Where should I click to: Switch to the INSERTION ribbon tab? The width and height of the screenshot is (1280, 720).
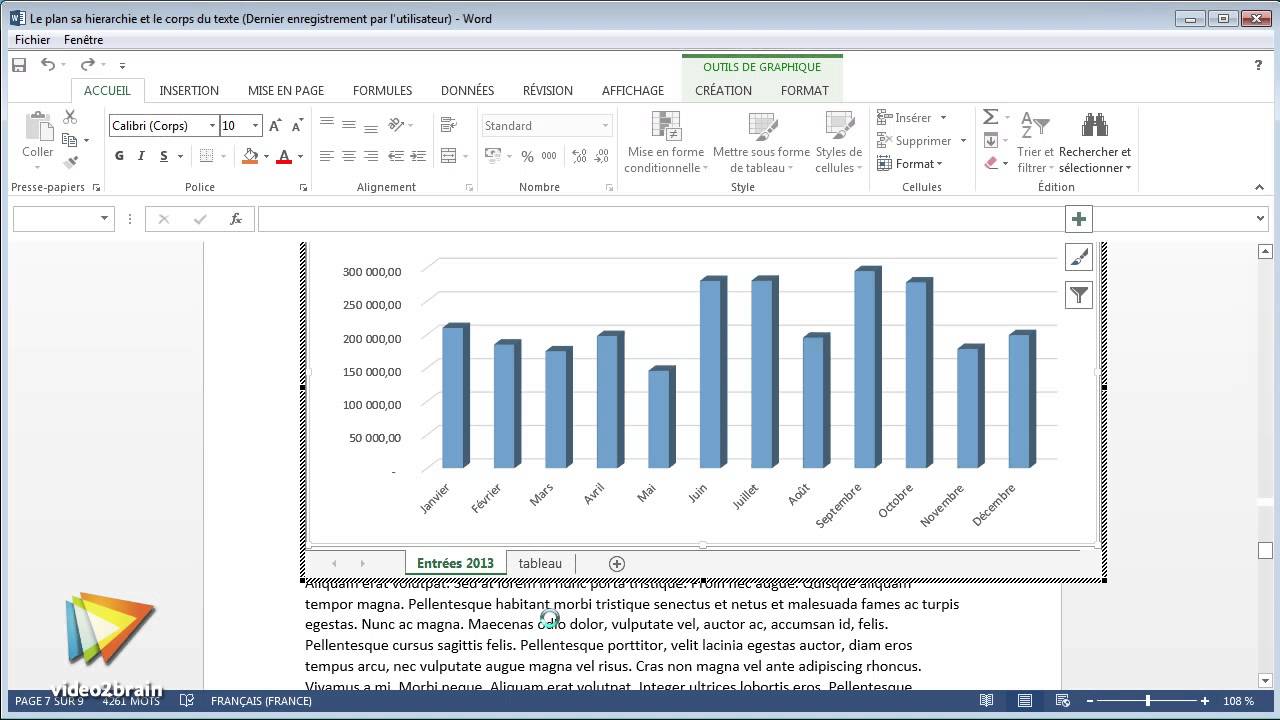pyautogui.click(x=189, y=90)
